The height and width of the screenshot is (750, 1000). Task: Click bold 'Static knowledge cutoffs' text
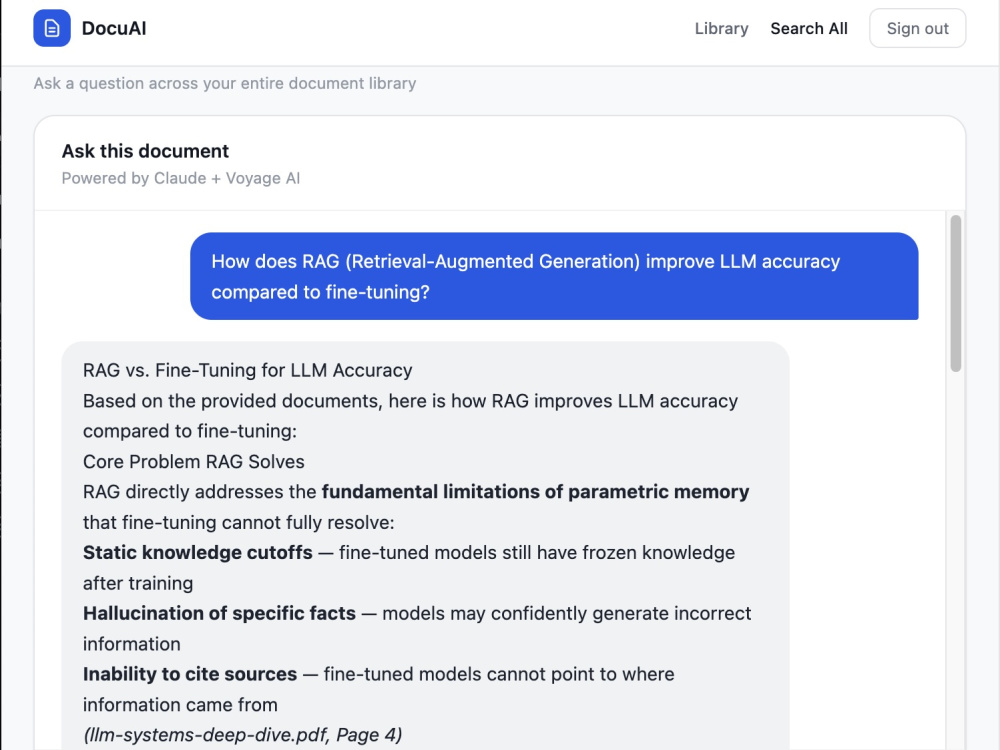(198, 552)
